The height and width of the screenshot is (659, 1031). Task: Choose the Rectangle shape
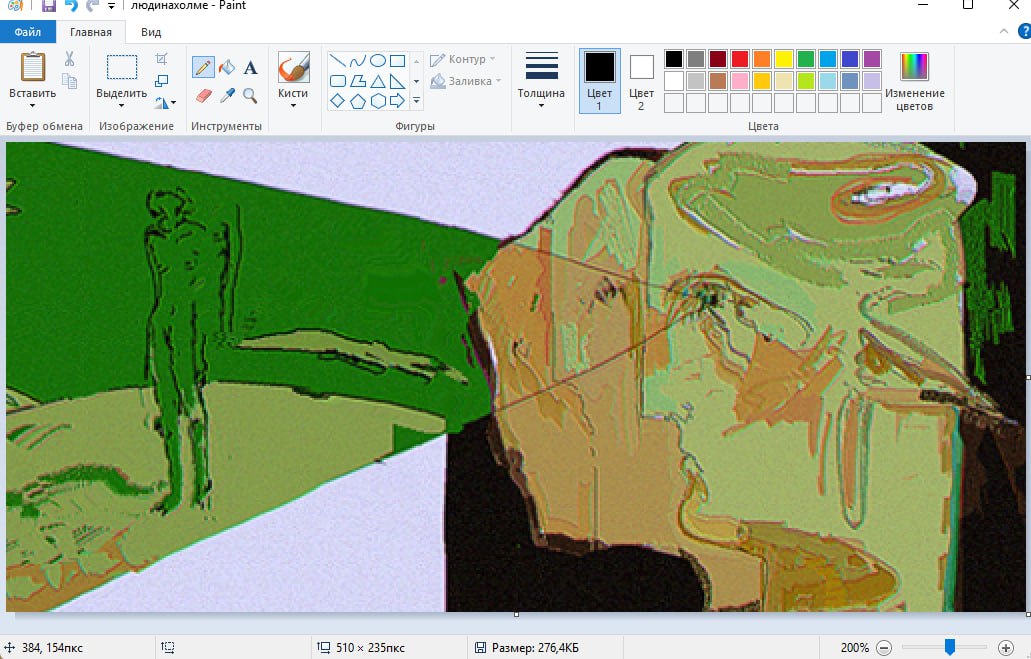coord(397,61)
